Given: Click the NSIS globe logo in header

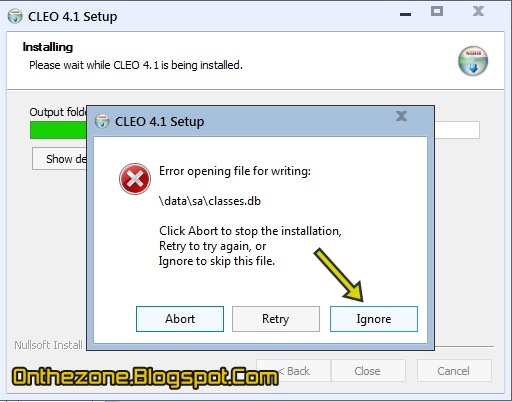Looking at the screenshot, I should [x=473, y=61].
